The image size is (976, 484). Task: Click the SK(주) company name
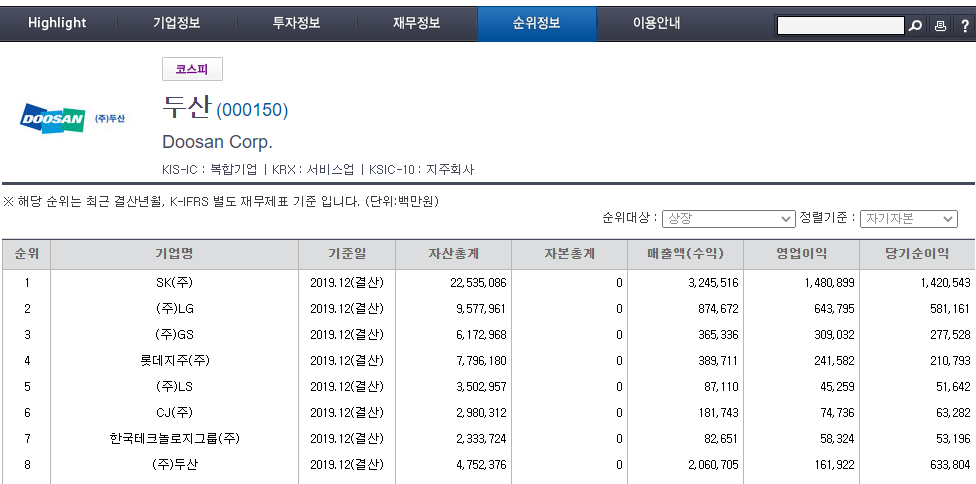(174, 283)
